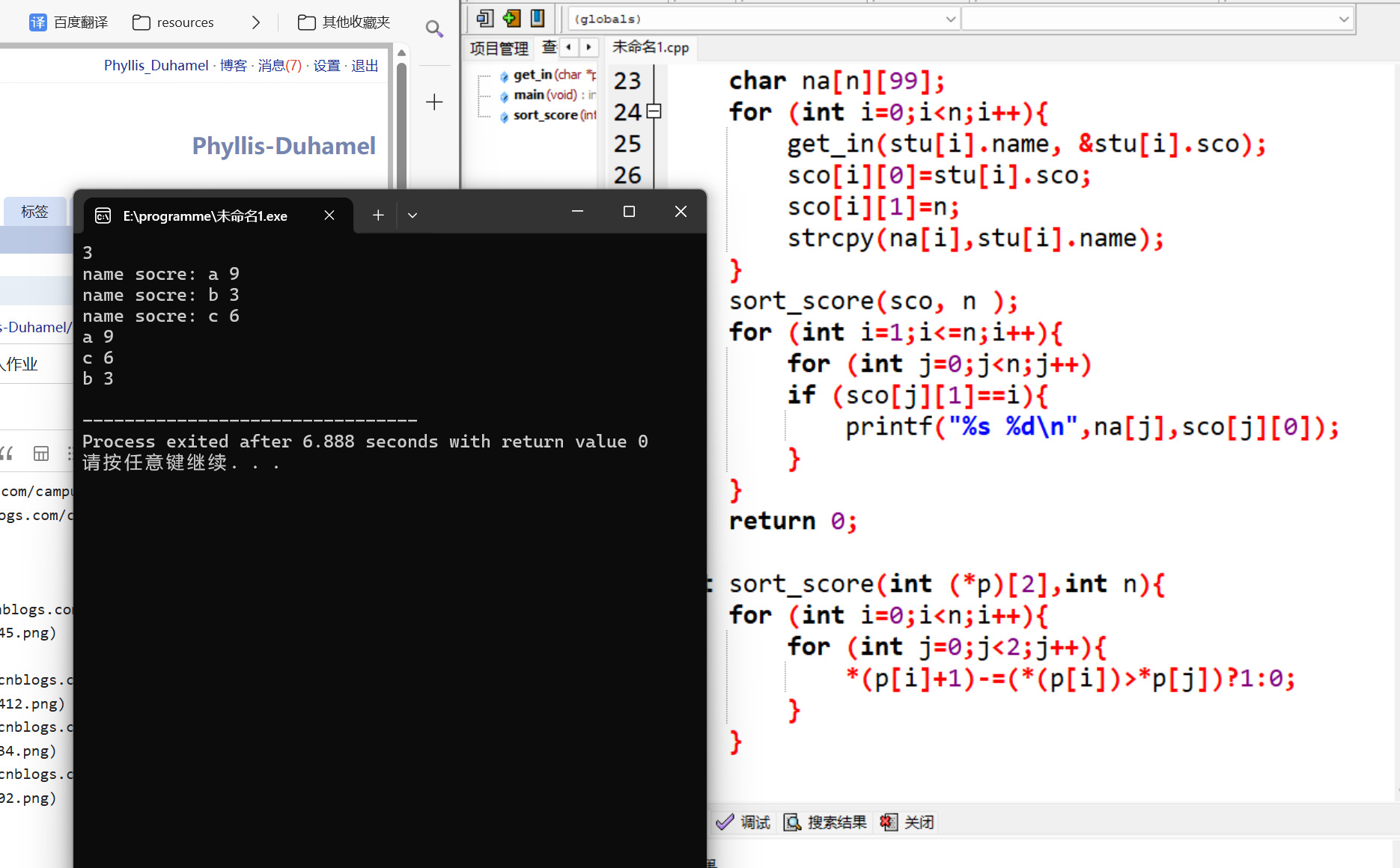Open the 调试 debug tab
This screenshot has width=1400, height=868.
tap(743, 822)
